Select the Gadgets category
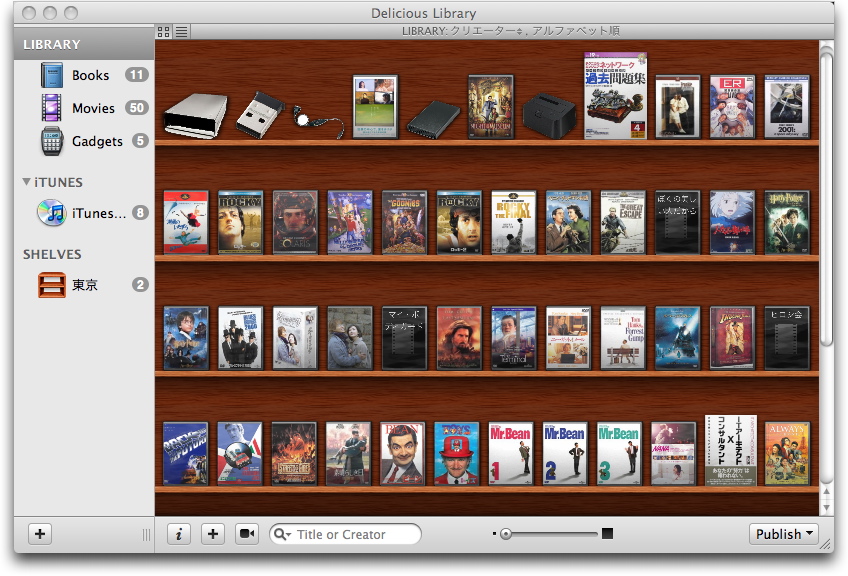 [x=84, y=141]
